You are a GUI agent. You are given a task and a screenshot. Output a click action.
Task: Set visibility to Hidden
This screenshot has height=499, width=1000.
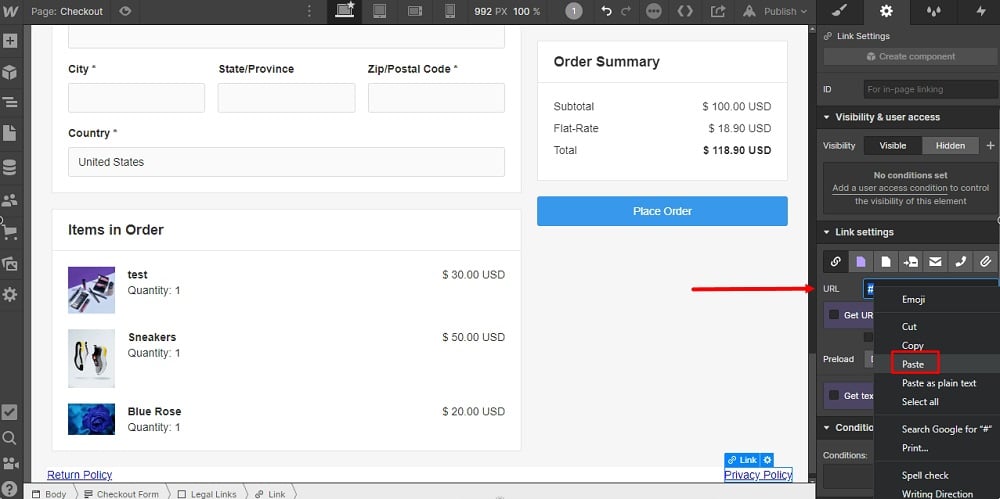[x=950, y=145]
